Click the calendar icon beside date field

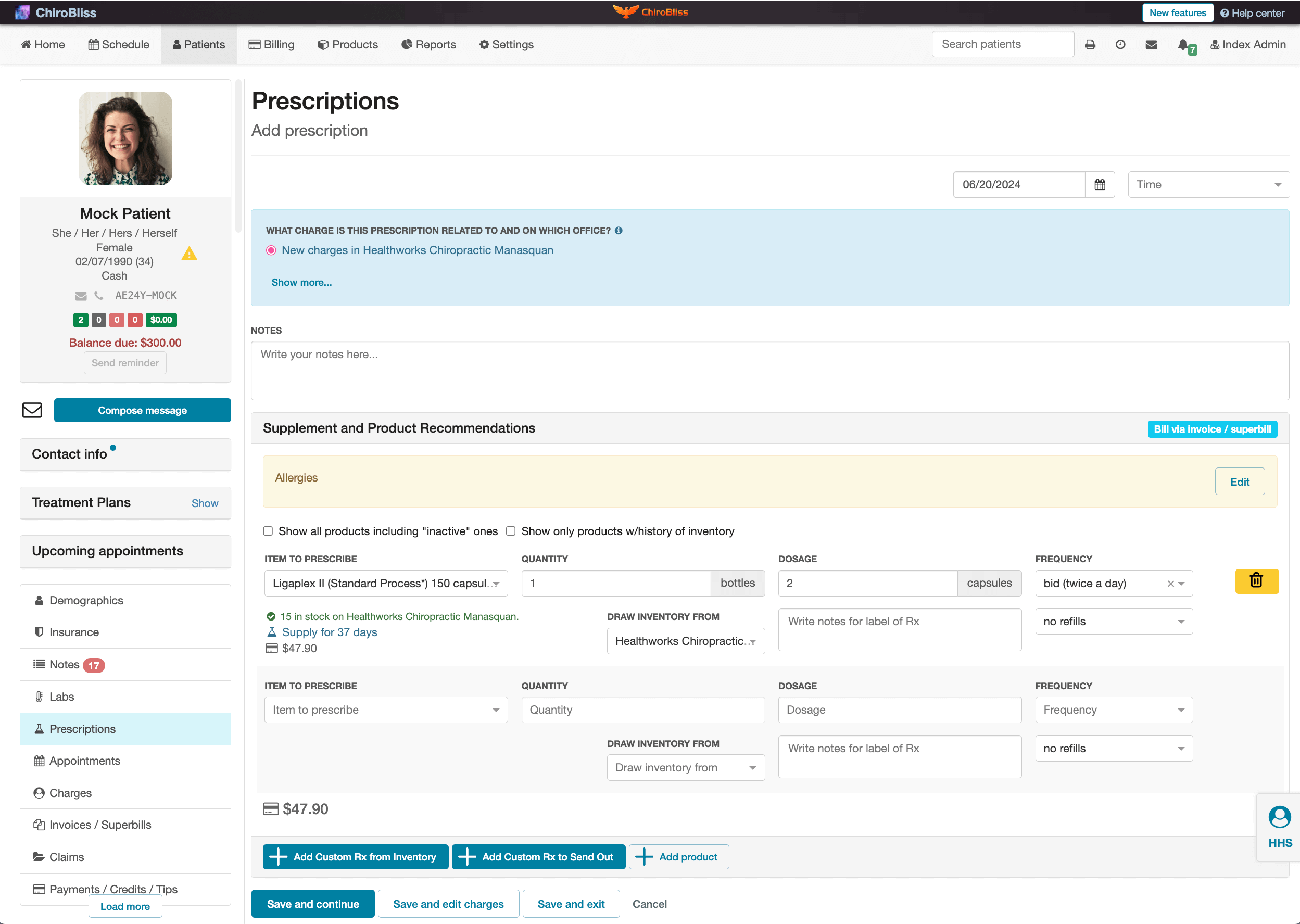click(x=1099, y=184)
